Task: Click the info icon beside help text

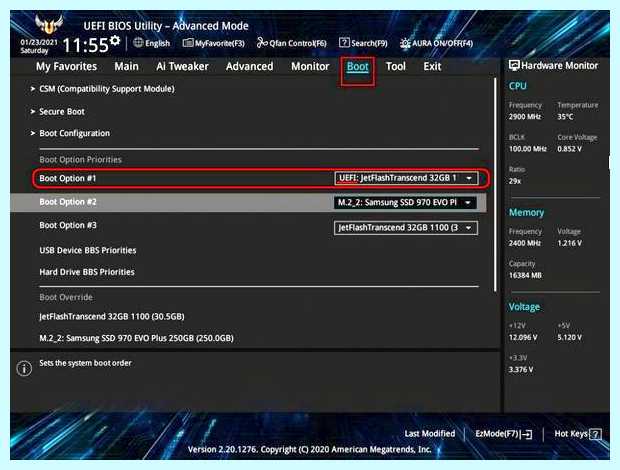Action: (24, 368)
